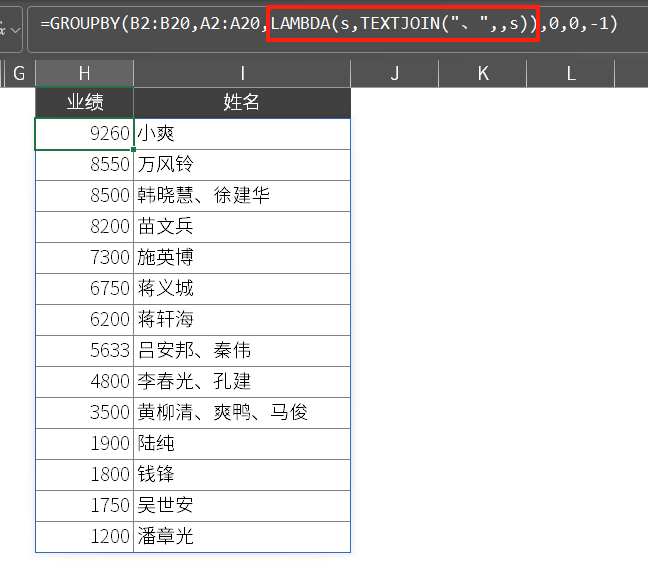Select column K header
The height and width of the screenshot is (574, 648).
(x=483, y=74)
